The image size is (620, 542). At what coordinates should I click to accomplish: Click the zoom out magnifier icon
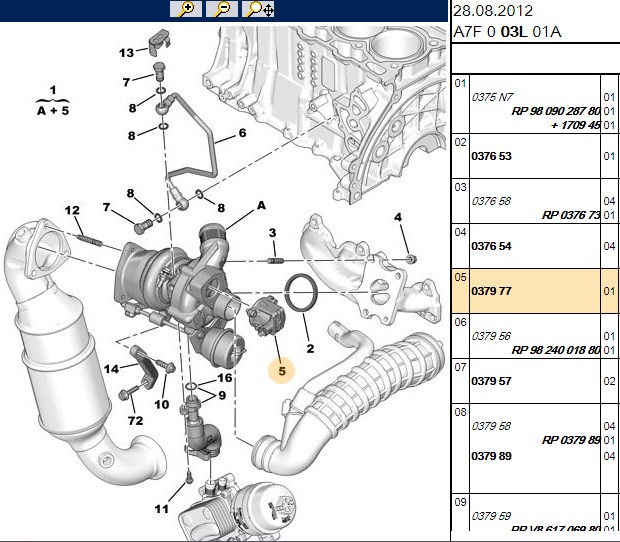(222, 9)
